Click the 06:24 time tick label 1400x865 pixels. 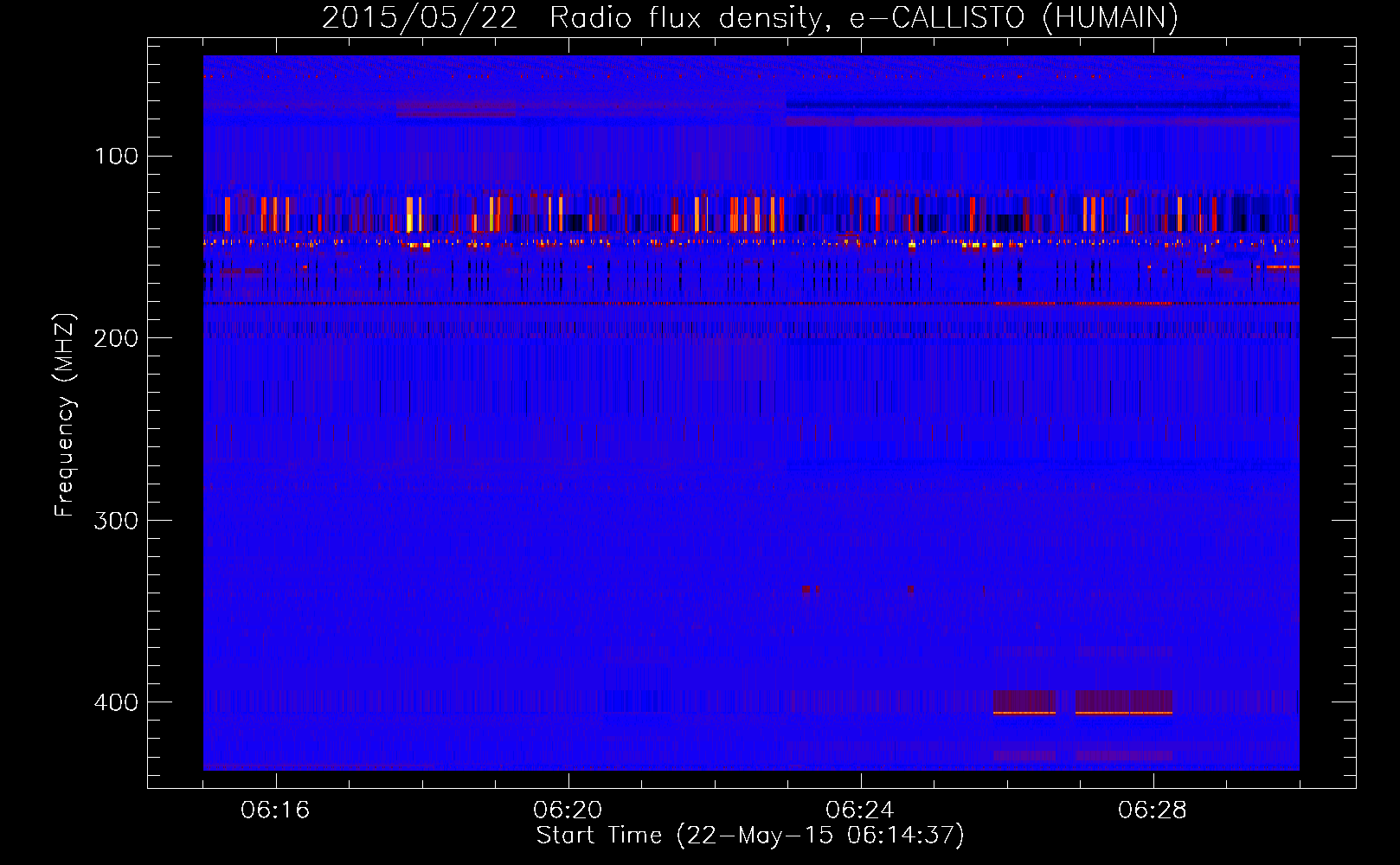pyautogui.click(x=860, y=811)
